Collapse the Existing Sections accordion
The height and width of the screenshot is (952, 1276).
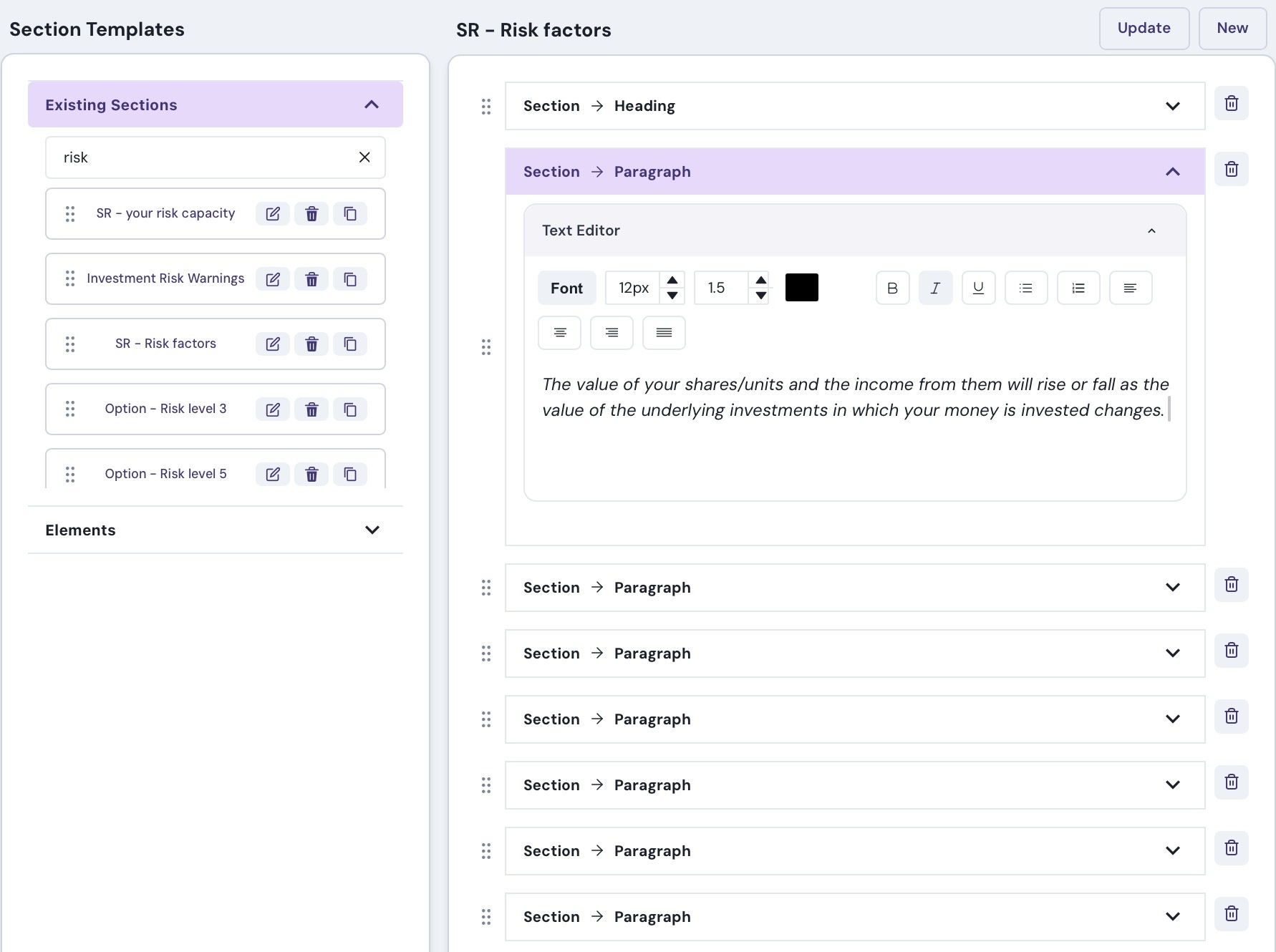tap(371, 105)
